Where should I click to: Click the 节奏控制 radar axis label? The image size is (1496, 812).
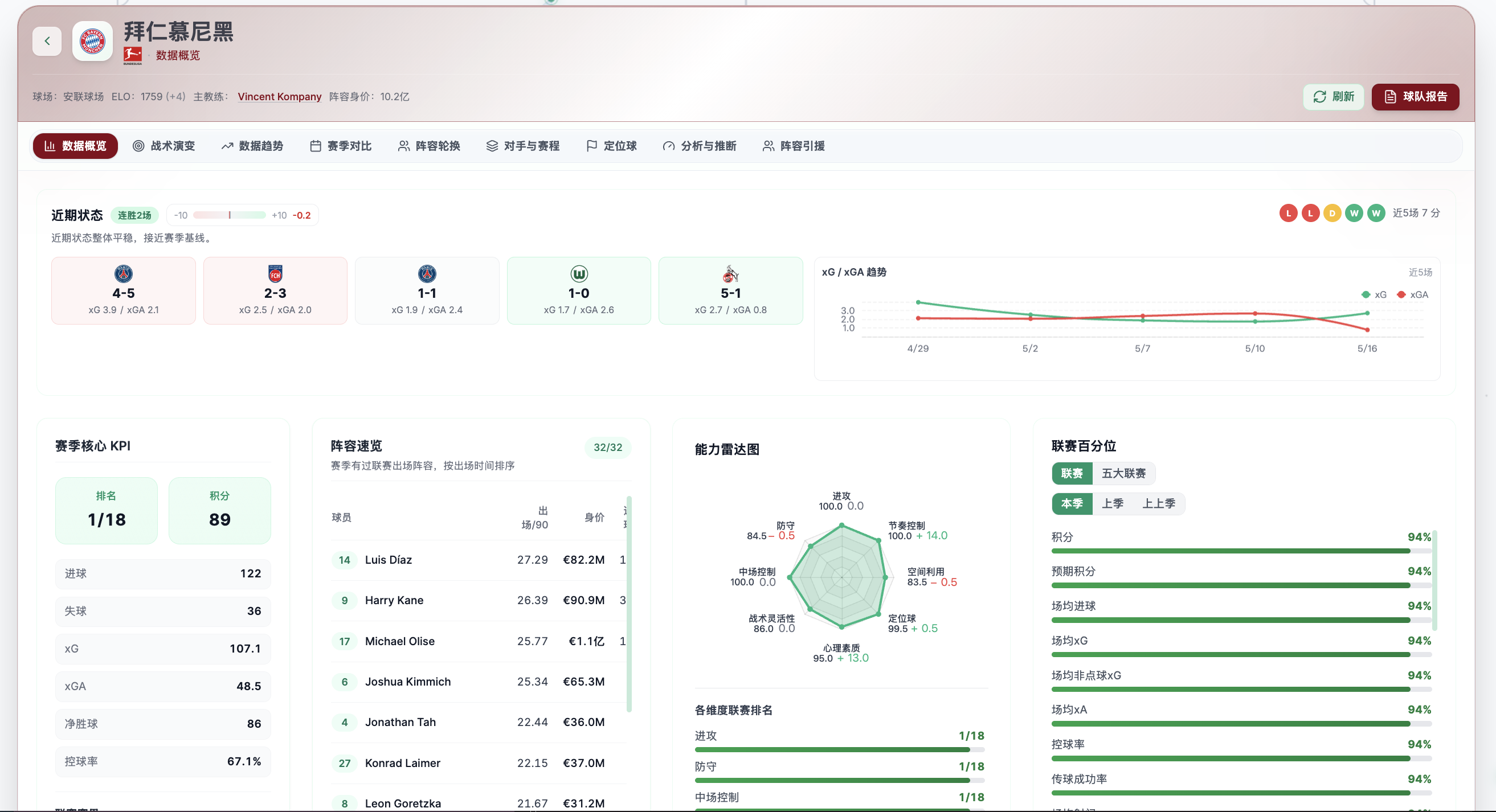tap(906, 525)
